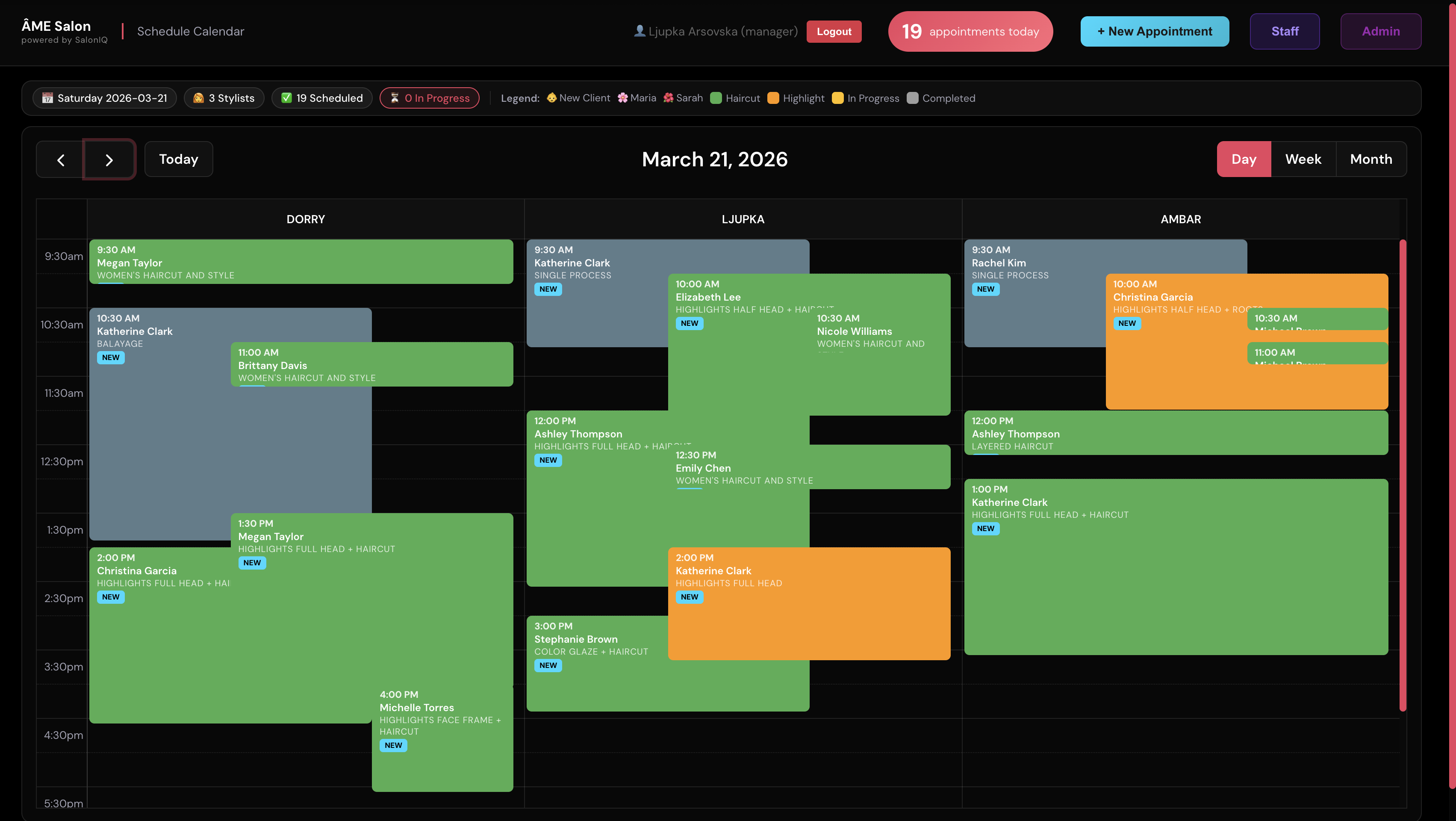Click Sarah's flower icon in the legend
This screenshot has width=1456, height=821.
click(x=669, y=98)
